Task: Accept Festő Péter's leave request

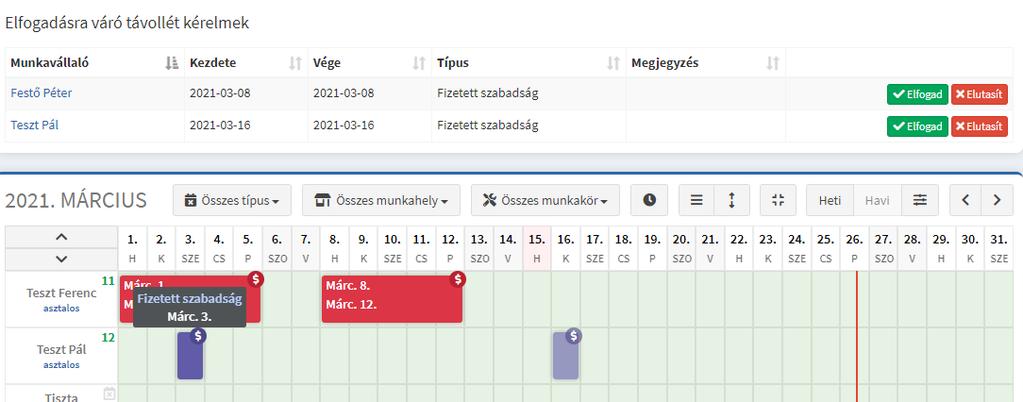Action: pos(917,94)
